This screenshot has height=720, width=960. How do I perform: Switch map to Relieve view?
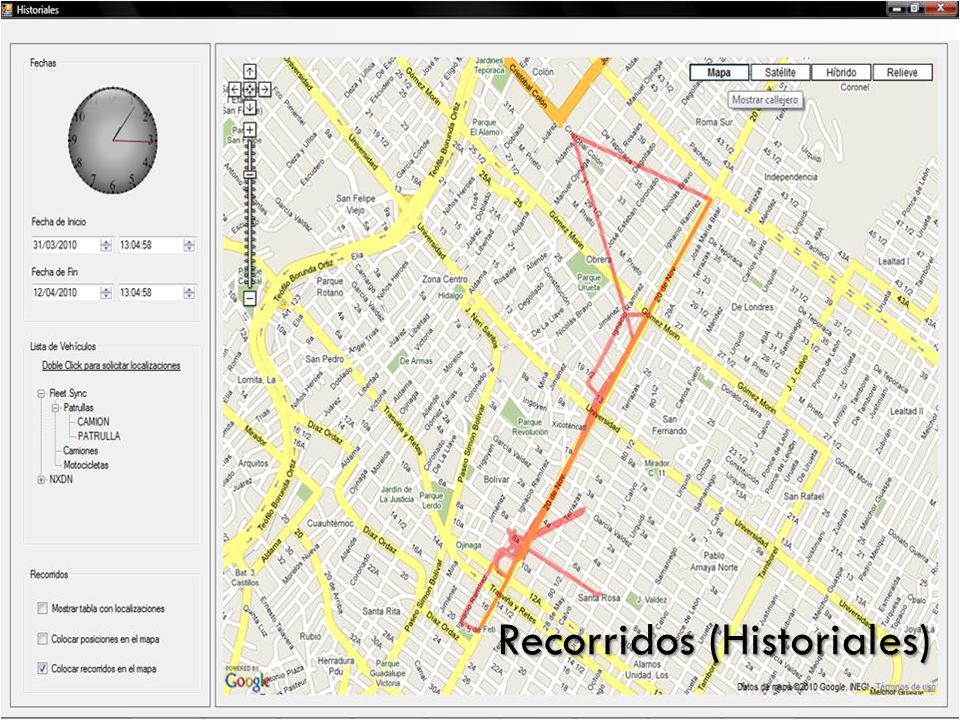tap(902, 72)
